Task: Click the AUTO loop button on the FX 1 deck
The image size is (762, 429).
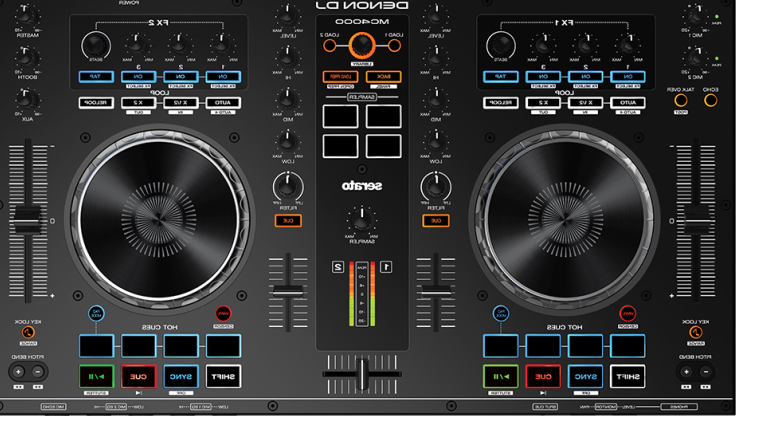Action: (x=627, y=103)
